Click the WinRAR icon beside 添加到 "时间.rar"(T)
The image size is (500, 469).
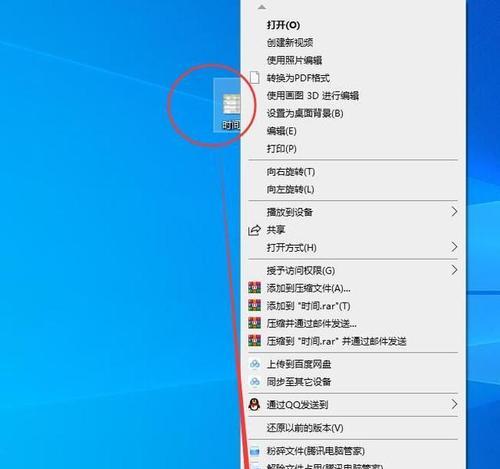pyautogui.click(x=255, y=305)
